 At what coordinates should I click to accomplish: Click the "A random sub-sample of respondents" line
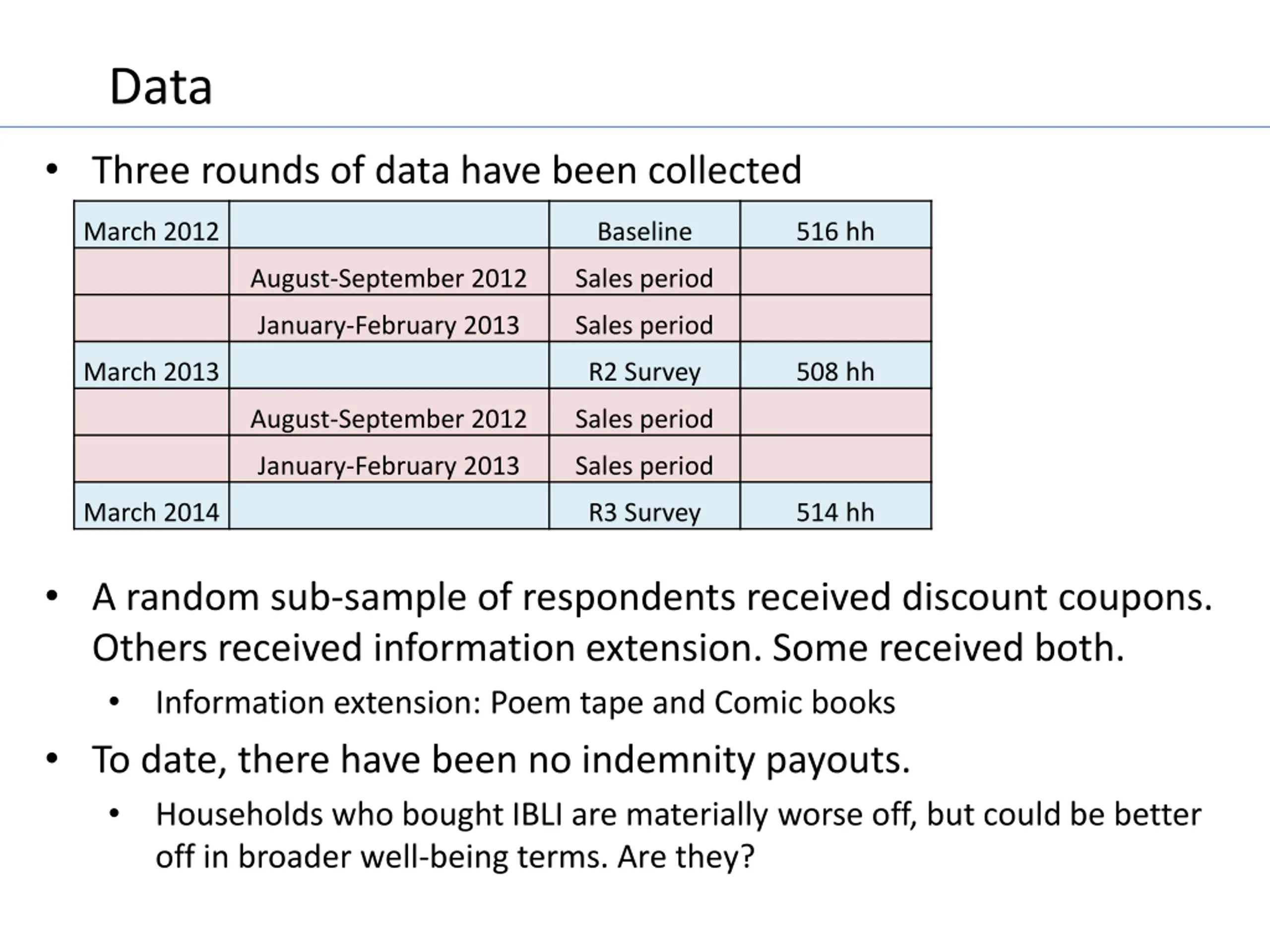(x=652, y=597)
